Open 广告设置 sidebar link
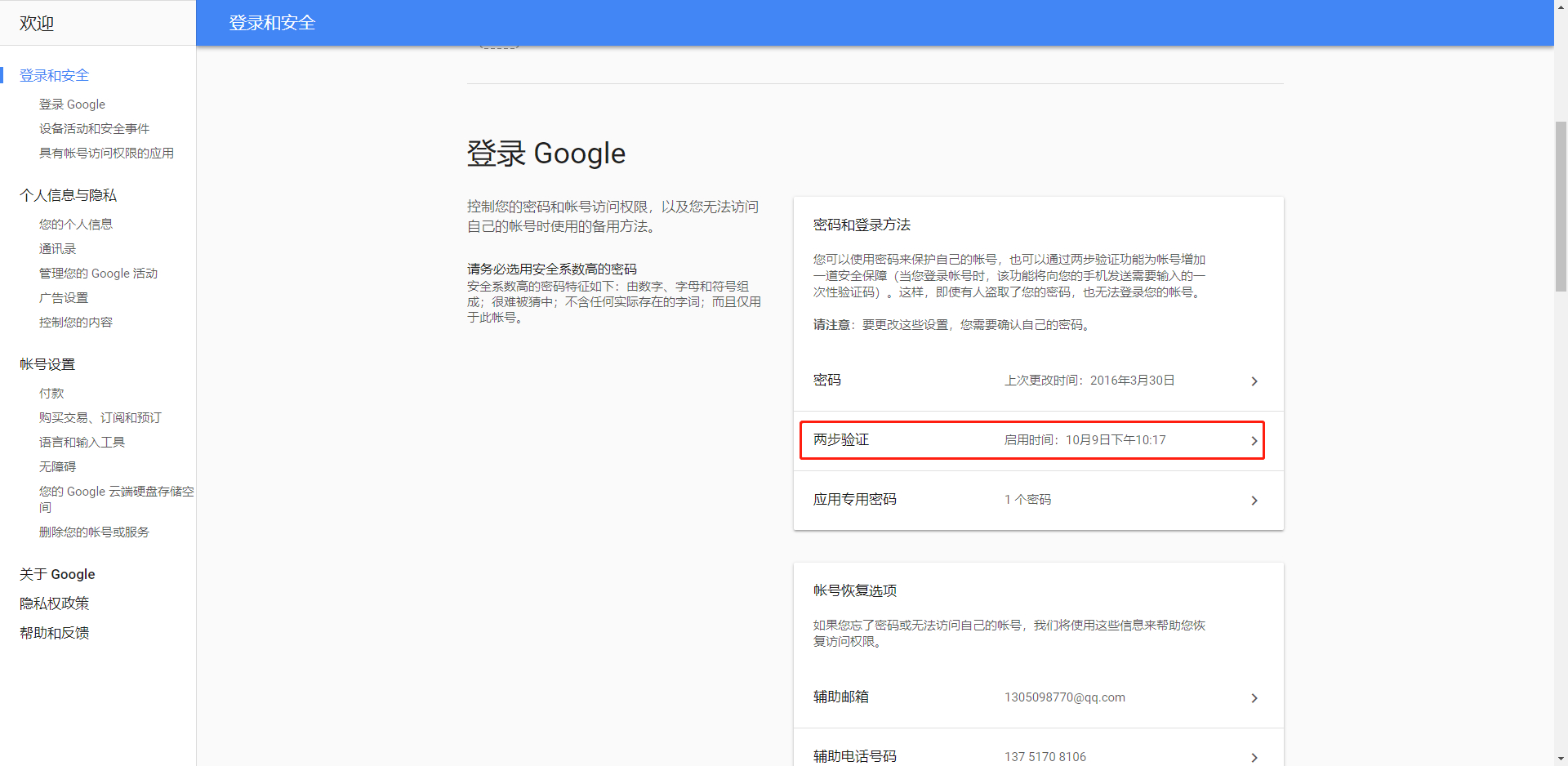This screenshot has width=1568, height=766. (x=64, y=298)
